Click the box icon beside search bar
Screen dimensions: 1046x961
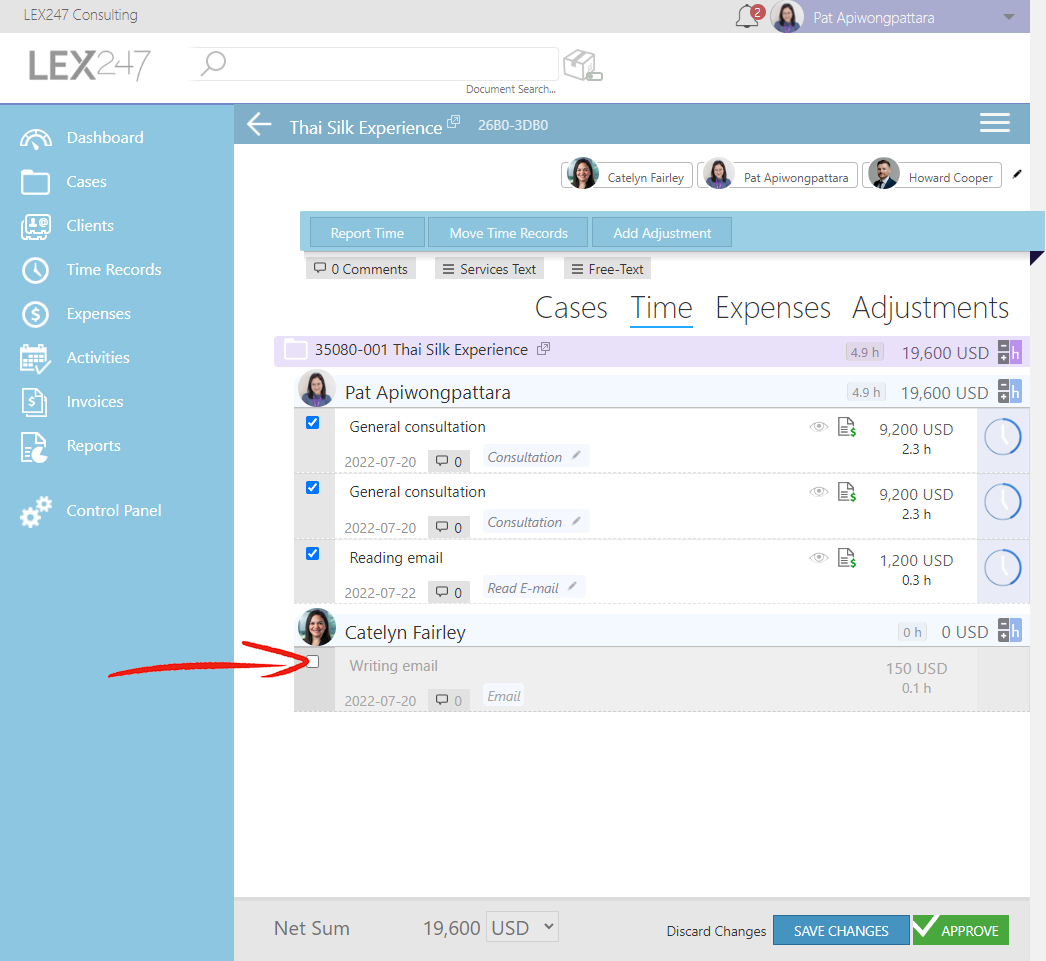point(582,65)
